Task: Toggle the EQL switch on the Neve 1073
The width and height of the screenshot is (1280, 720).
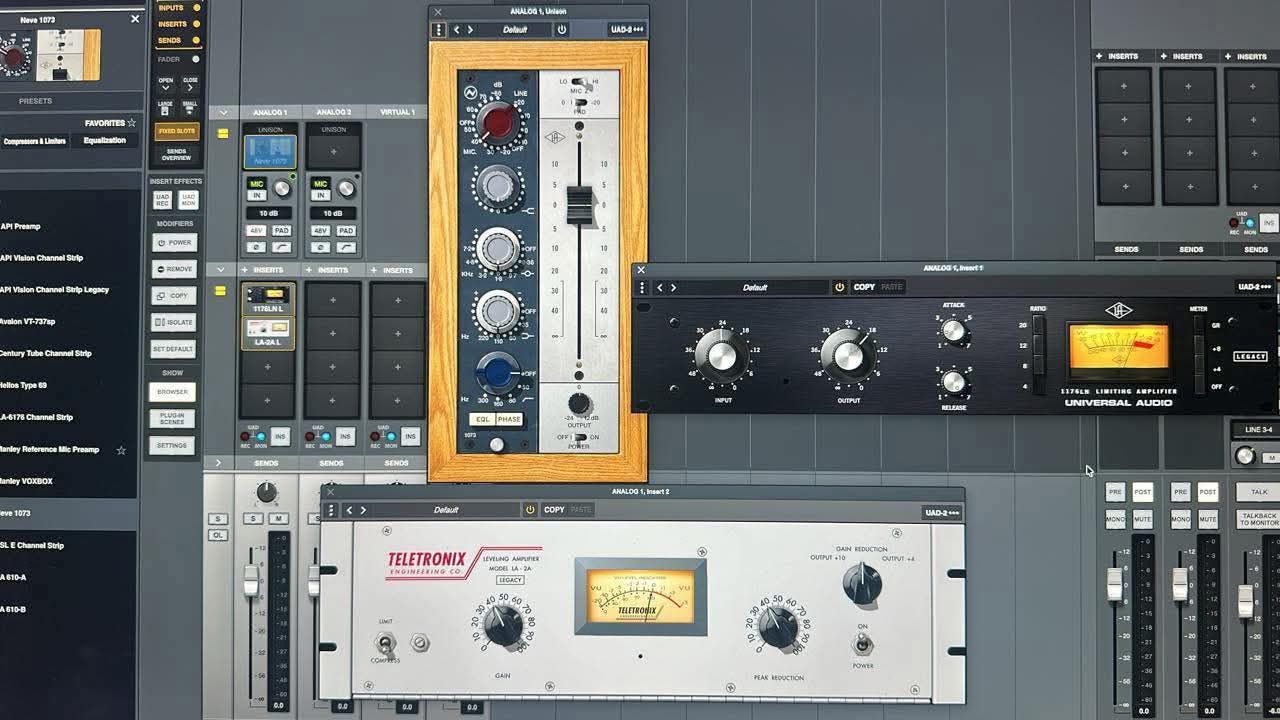Action: click(481, 419)
